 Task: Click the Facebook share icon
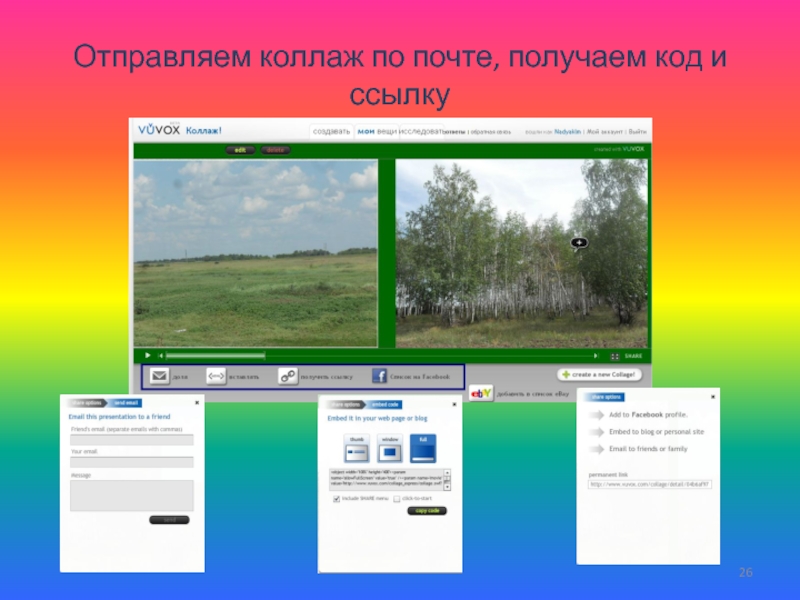pos(379,376)
